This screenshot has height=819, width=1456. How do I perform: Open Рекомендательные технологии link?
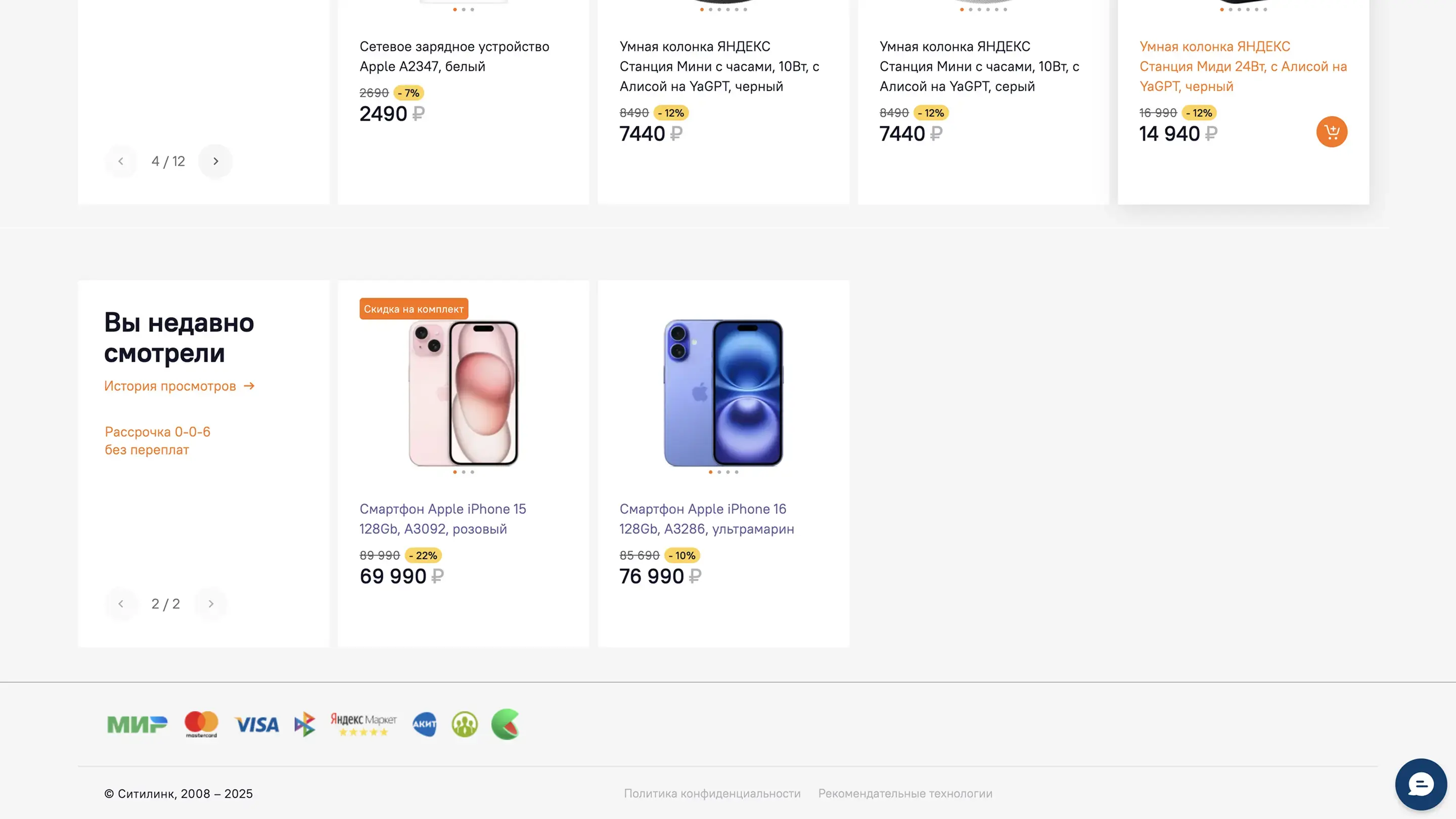[x=905, y=794]
